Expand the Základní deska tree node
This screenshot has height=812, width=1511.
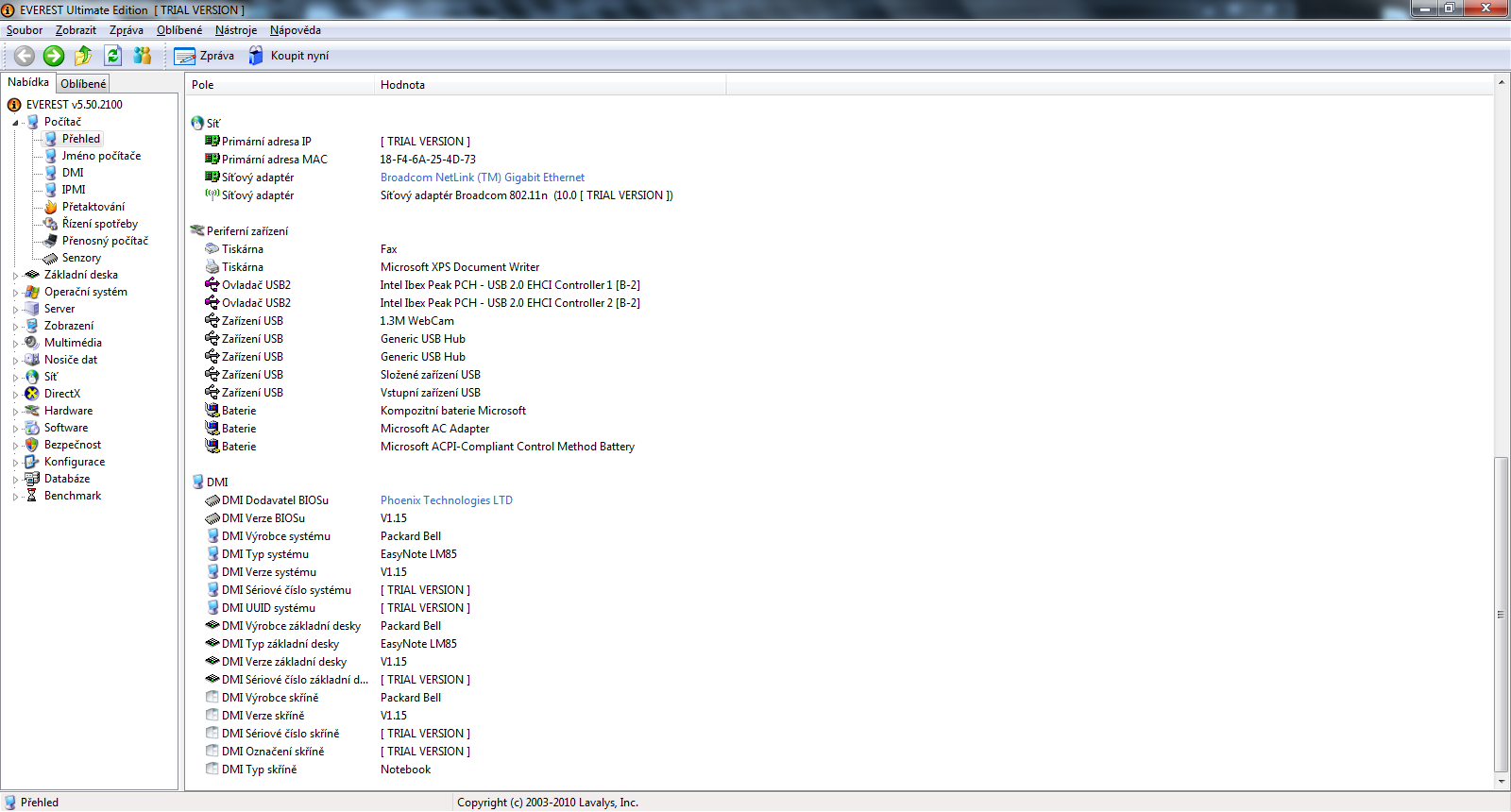coord(16,276)
